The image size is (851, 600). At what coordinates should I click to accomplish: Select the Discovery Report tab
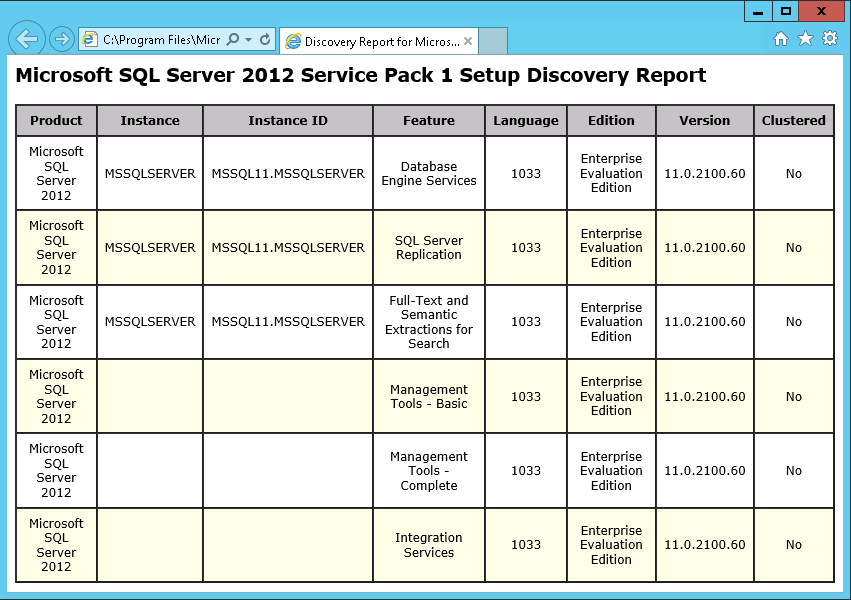378,41
